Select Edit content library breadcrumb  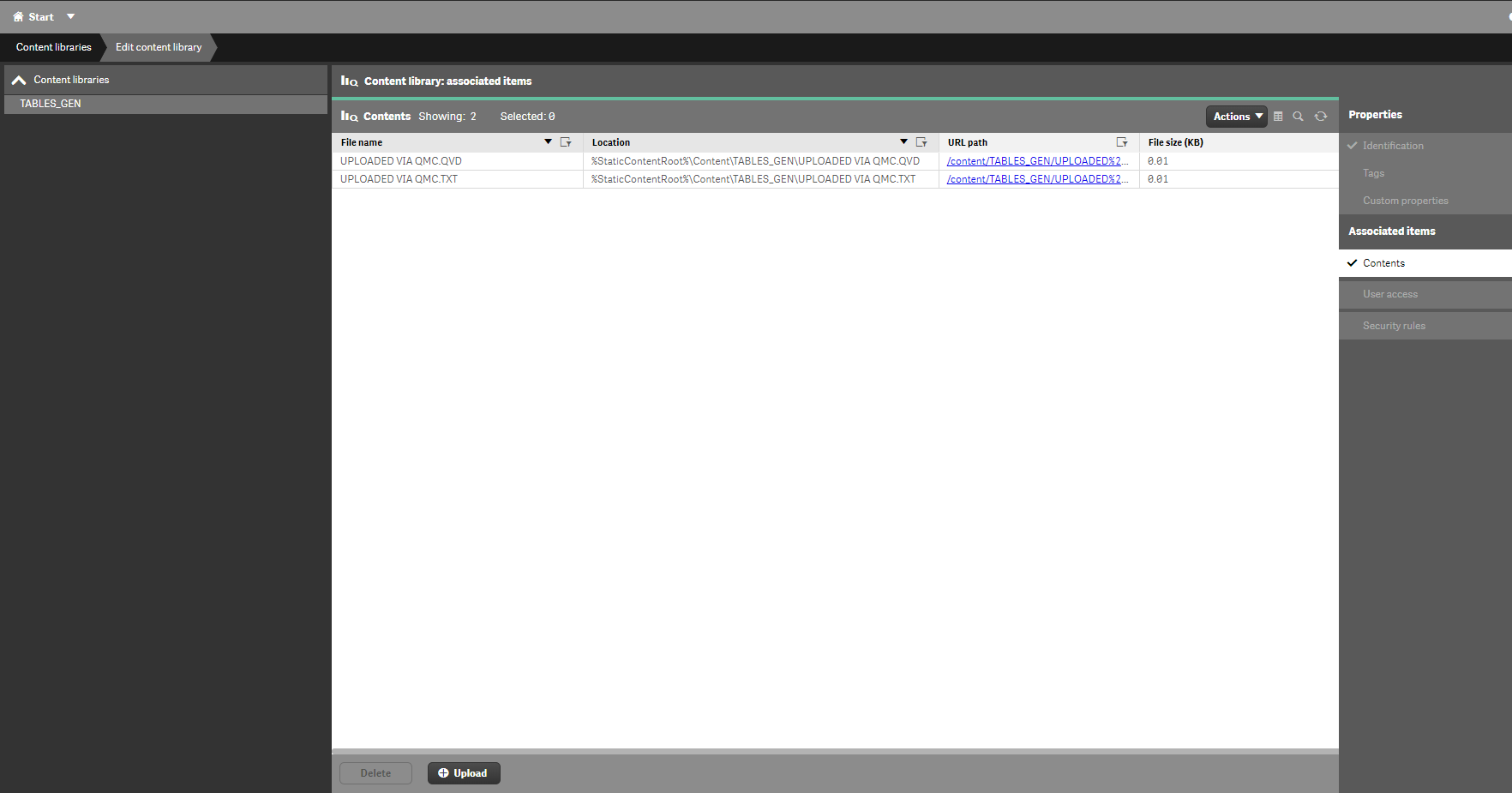159,47
